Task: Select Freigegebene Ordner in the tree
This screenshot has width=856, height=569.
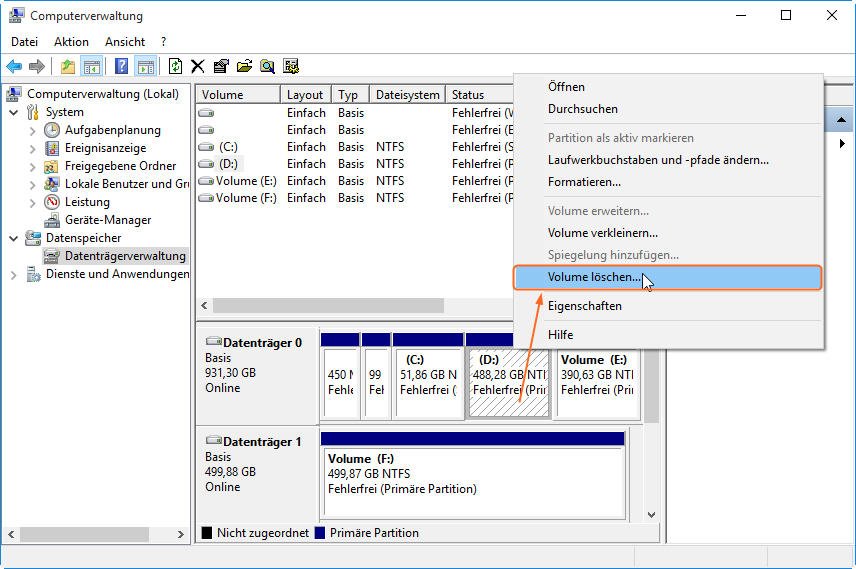Action: [x=120, y=166]
